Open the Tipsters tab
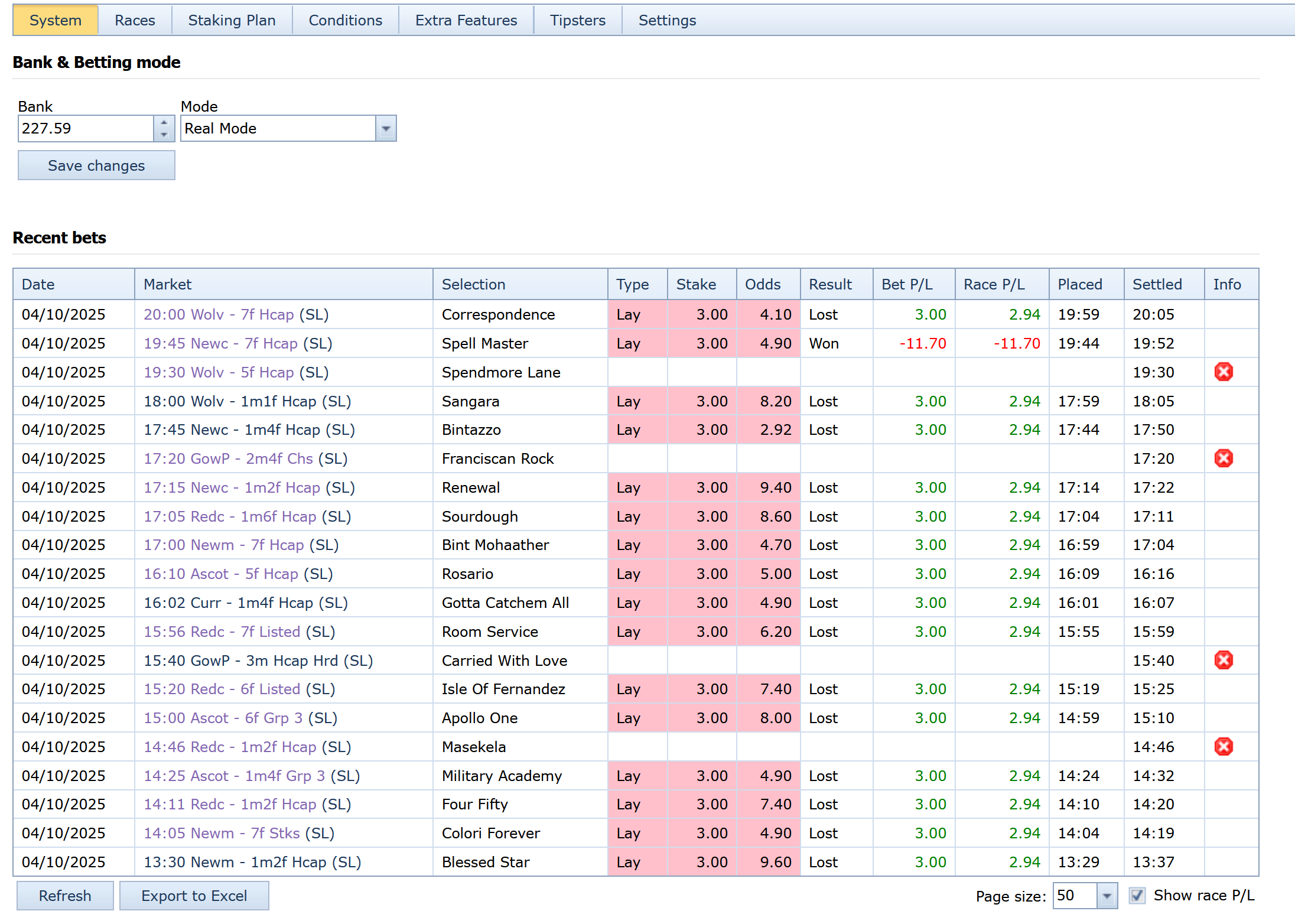Screen dimensions: 1295x924 coord(577,20)
